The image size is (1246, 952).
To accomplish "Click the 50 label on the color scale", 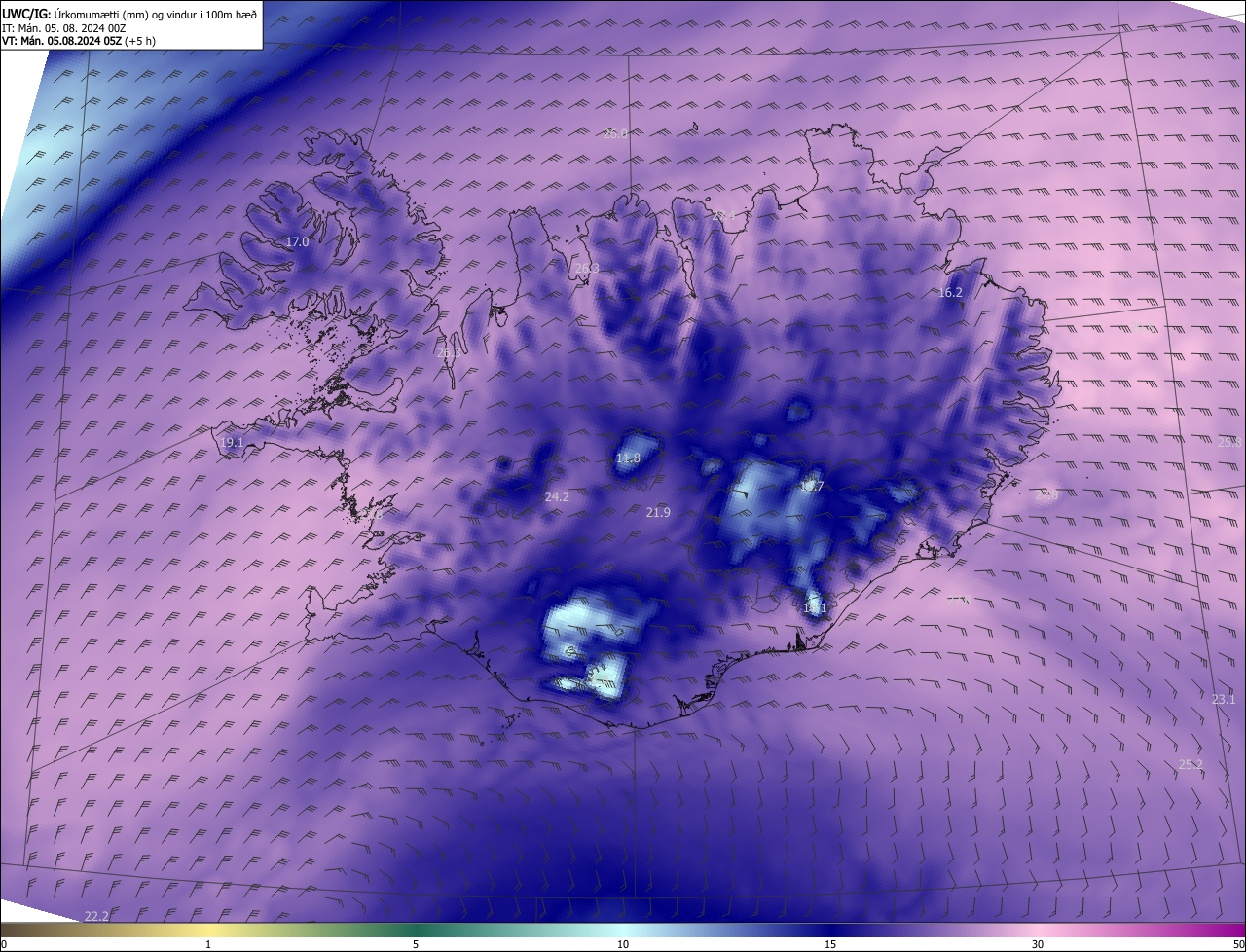I will pos(1238,944).
